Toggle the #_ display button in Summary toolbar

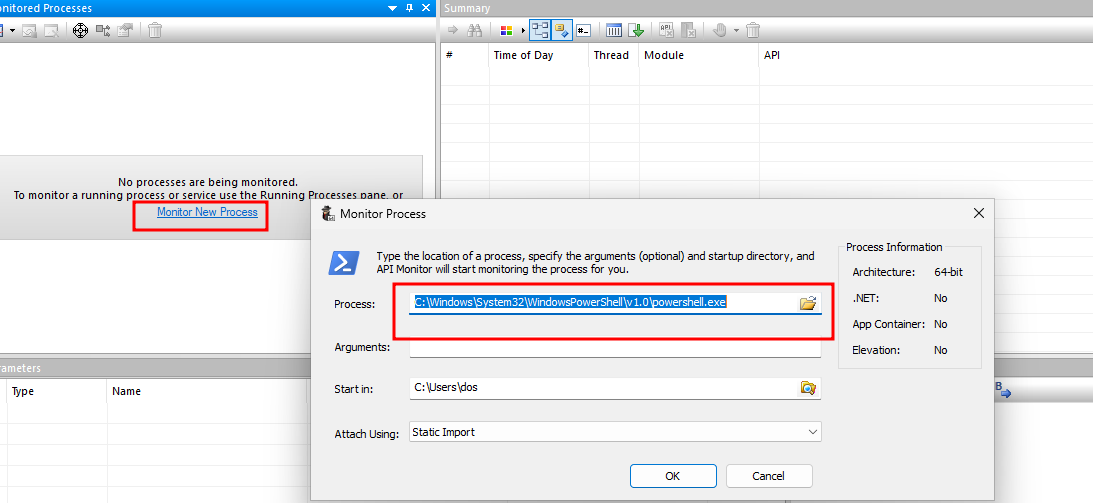pos(585,31)
